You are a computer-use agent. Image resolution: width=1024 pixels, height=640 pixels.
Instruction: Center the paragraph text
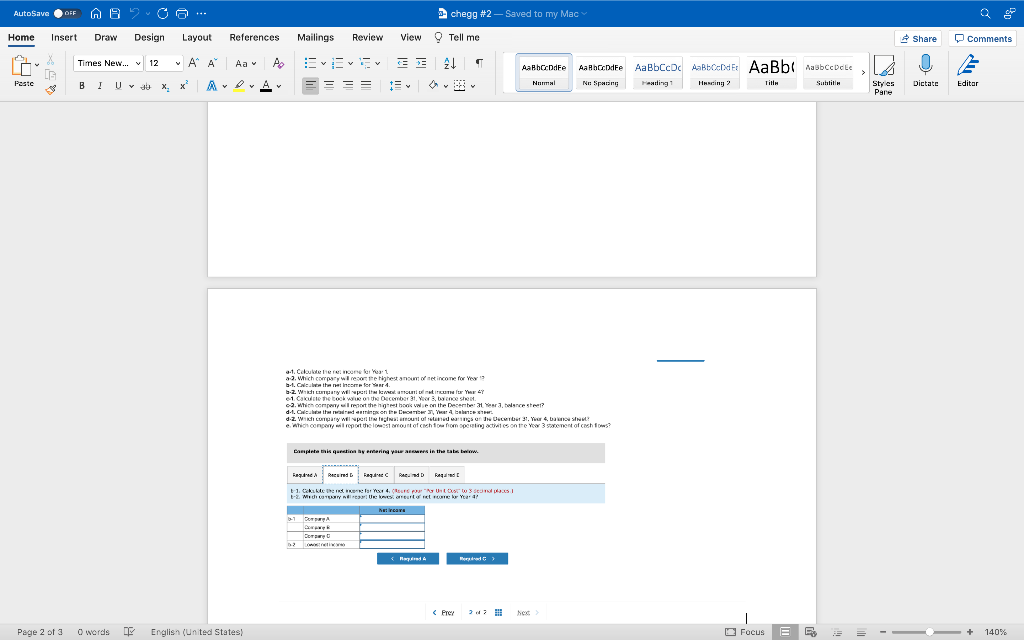[329, 86]
